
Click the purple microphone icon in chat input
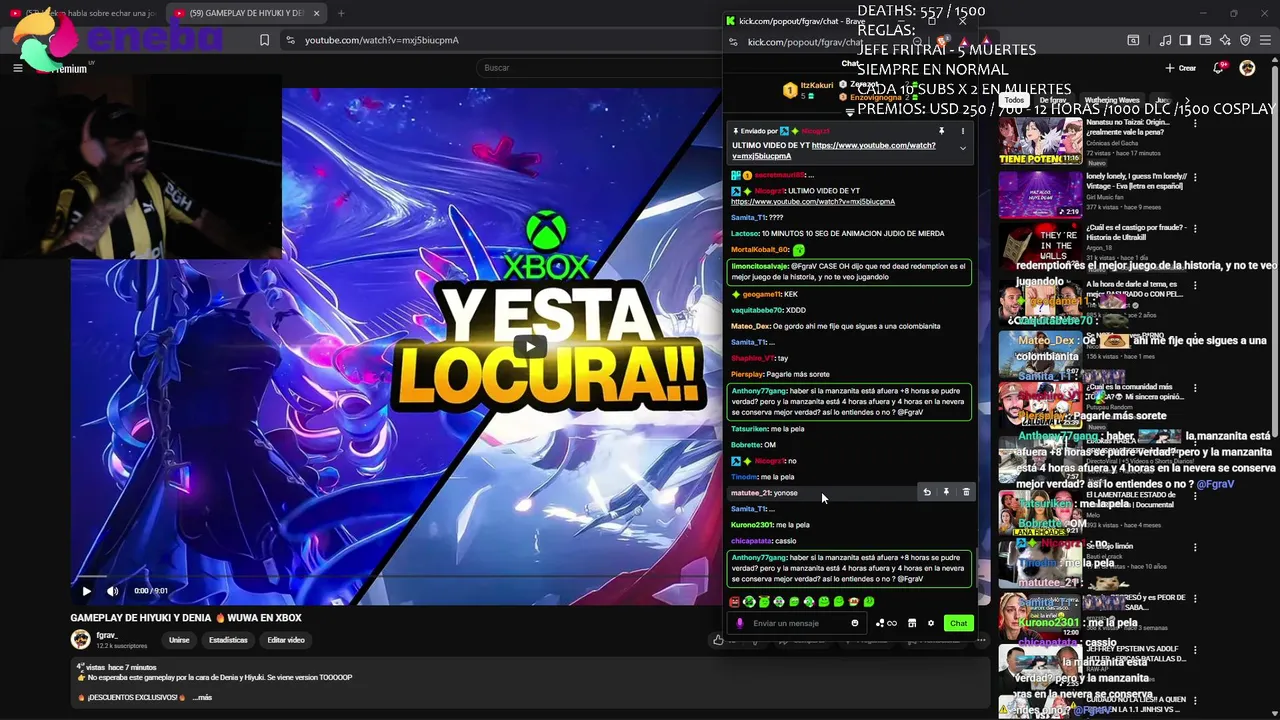740,623
